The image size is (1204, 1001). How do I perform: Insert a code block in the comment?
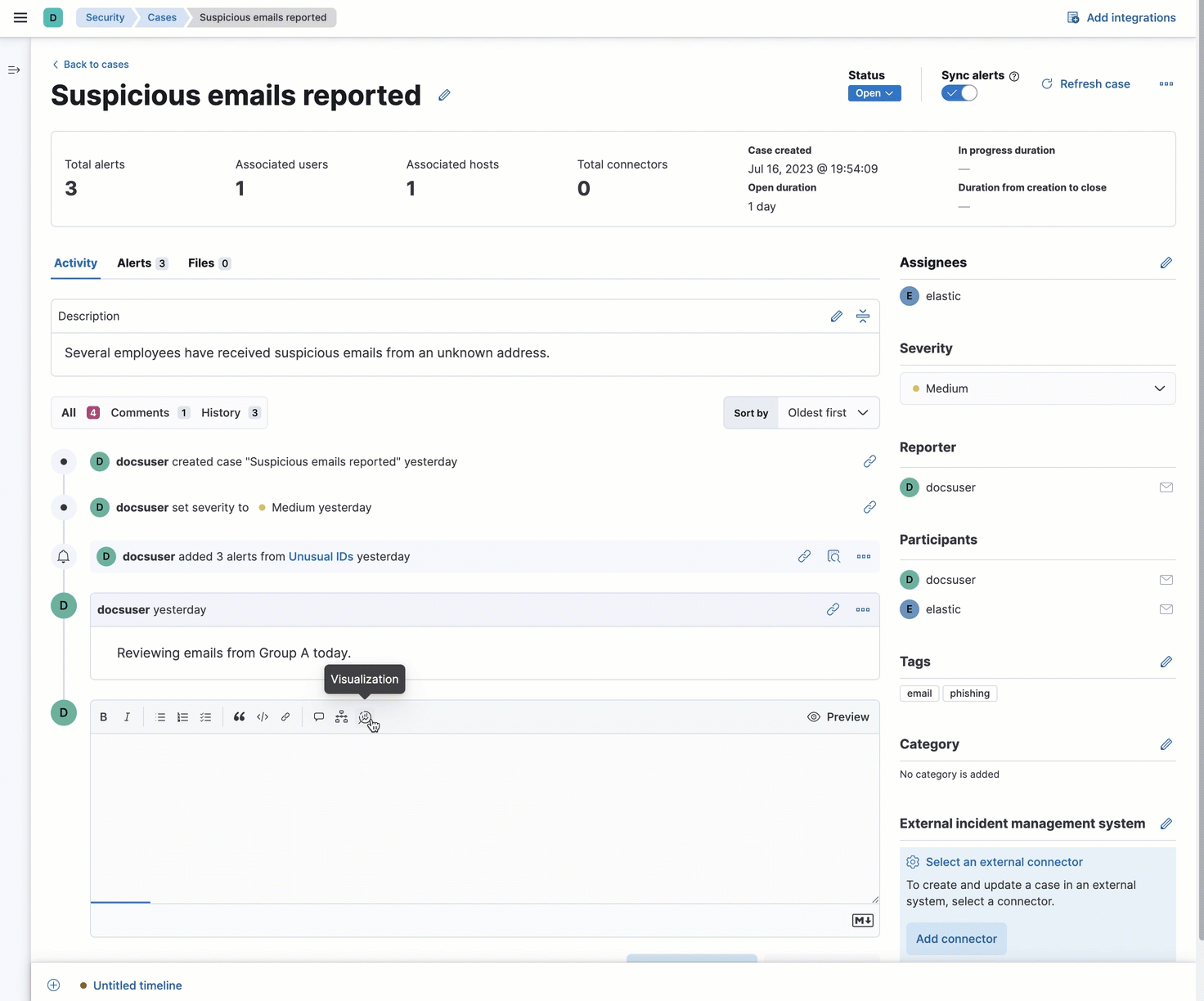[262, 716]
